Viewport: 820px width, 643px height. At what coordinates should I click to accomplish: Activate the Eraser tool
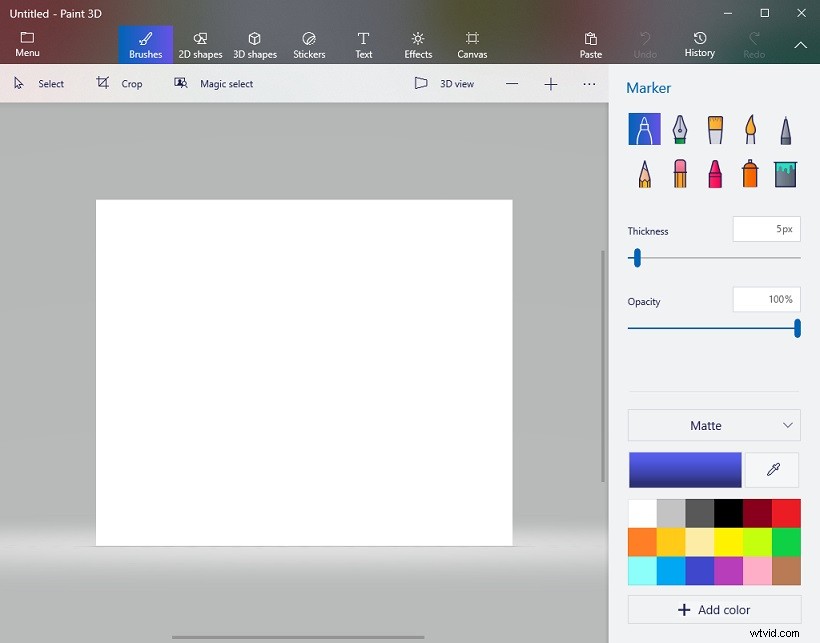pos(679,173)
